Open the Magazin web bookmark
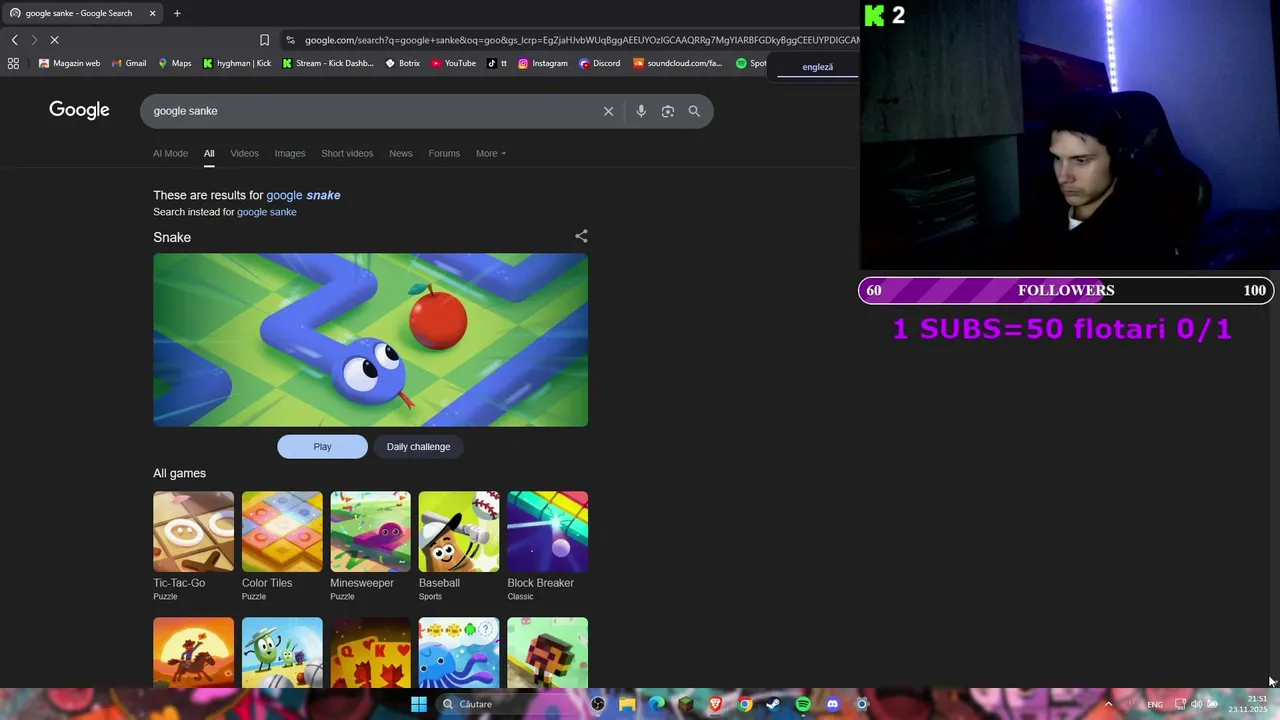 [69, 63]
